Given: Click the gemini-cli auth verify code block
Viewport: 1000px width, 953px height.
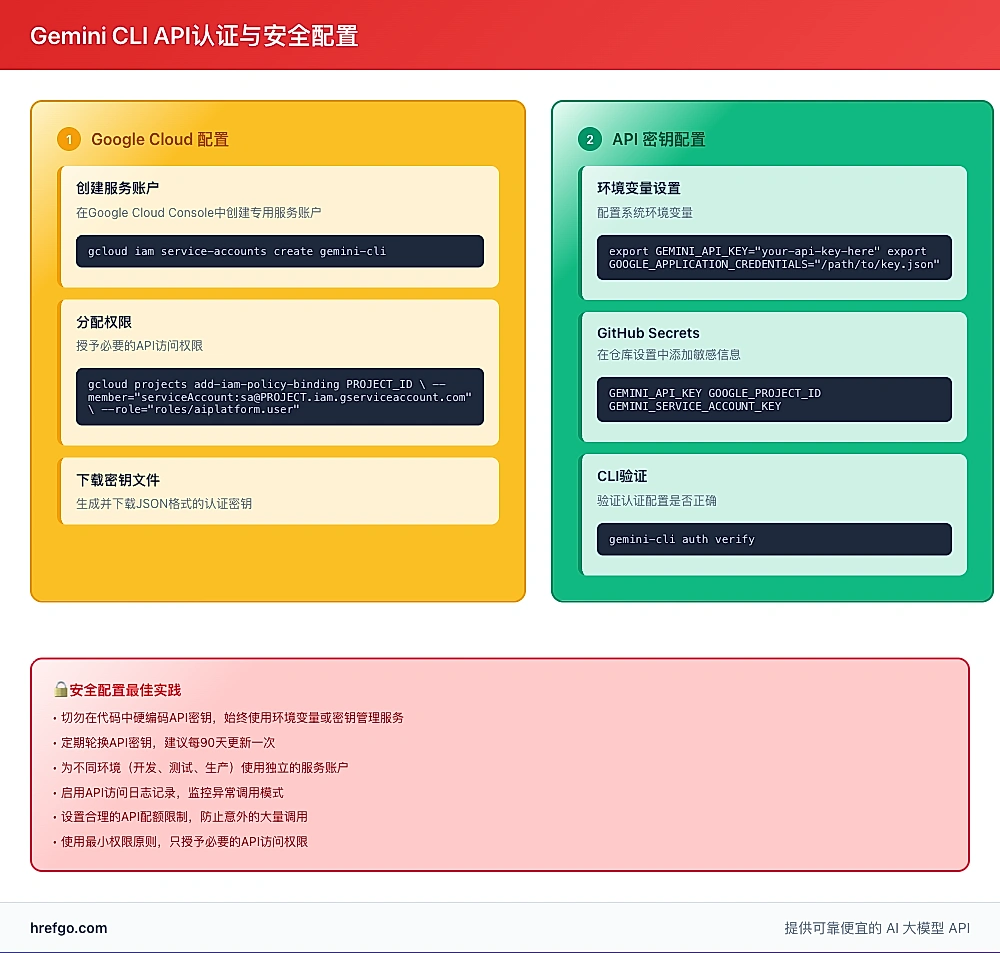Looking at the screenshot, I should (x=774, y=539).
